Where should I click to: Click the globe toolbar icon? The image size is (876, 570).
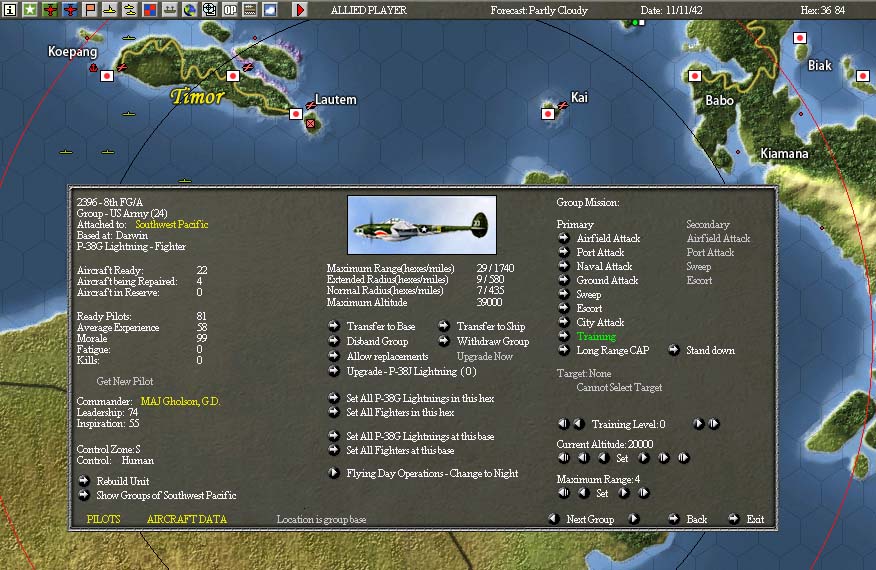190,10
